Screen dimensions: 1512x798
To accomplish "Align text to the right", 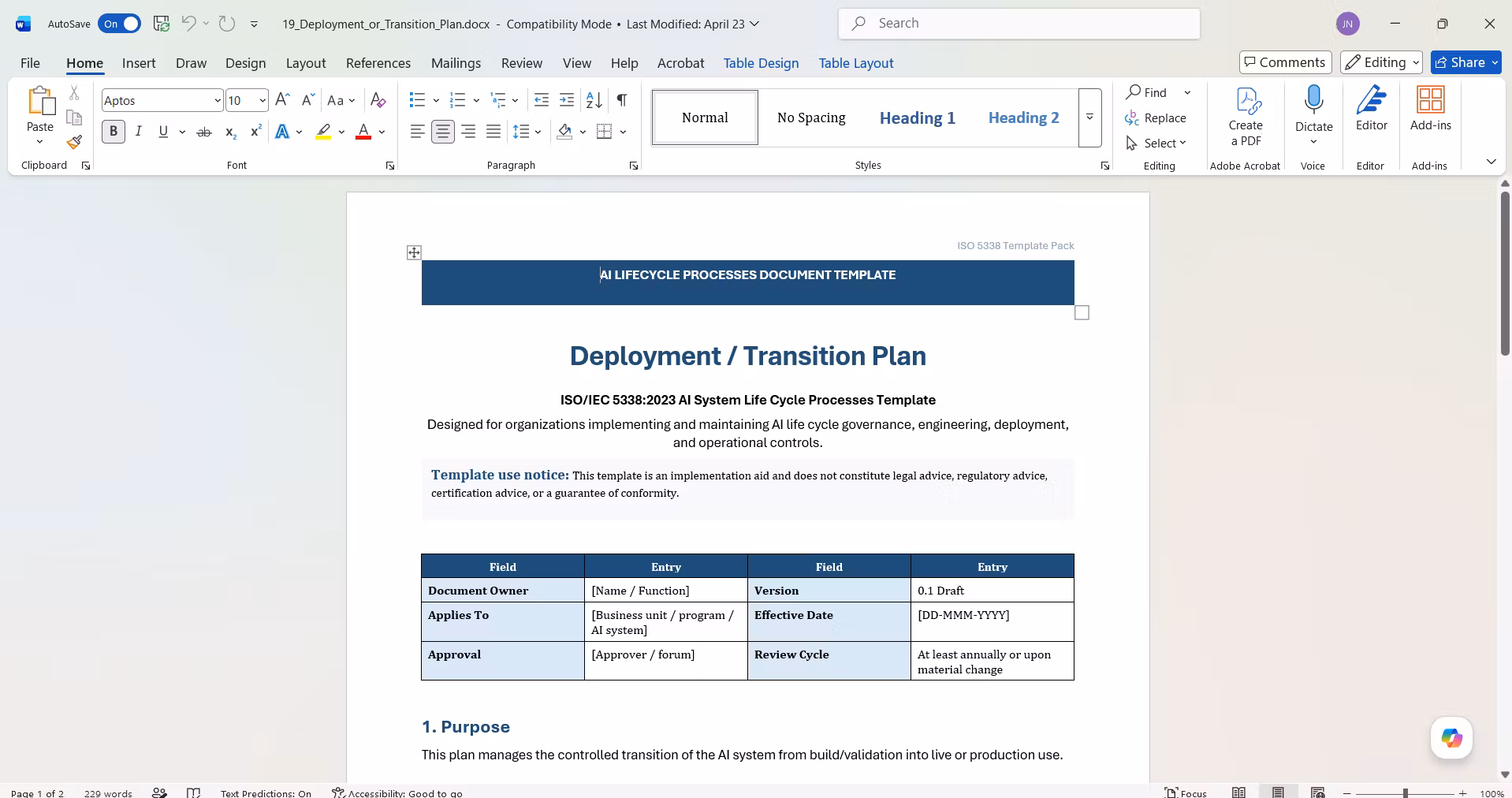I will click(468, 132).
